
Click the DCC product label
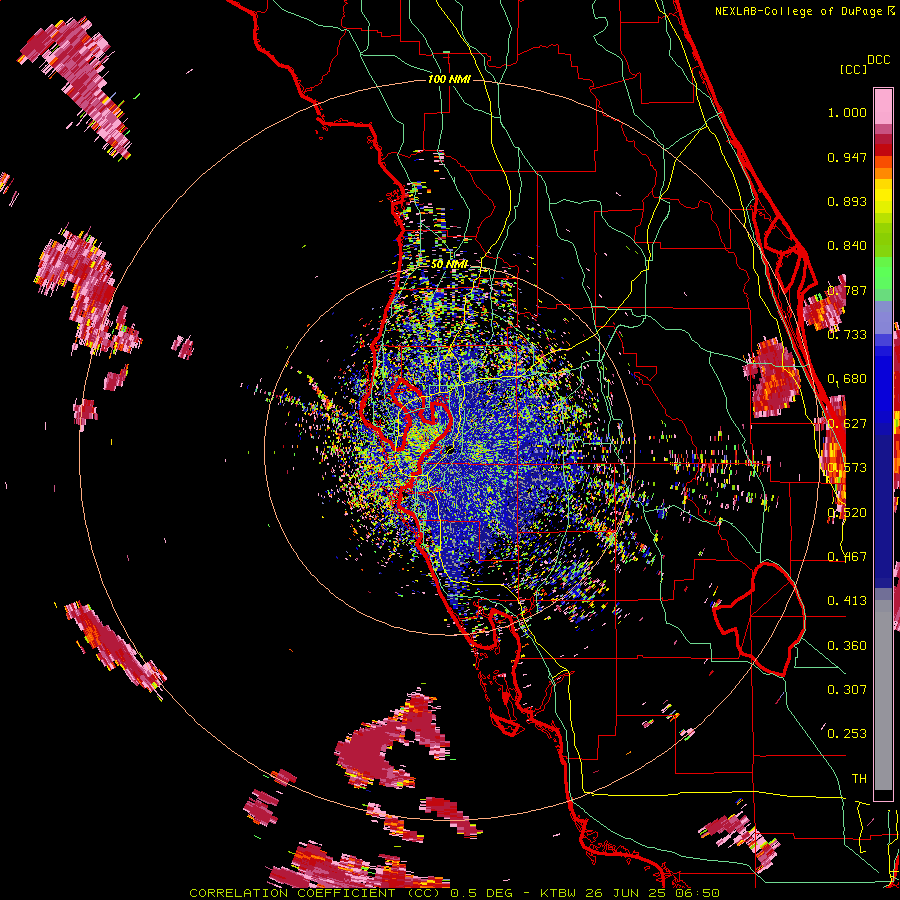point(879,60)
